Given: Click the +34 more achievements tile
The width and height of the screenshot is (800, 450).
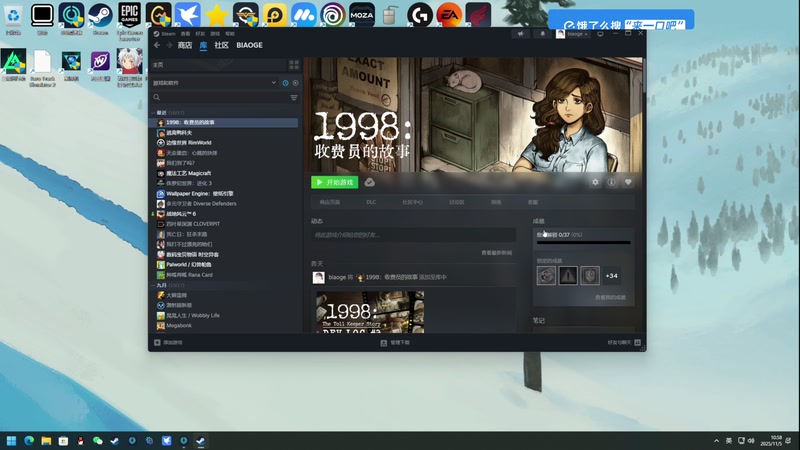Looking at the screenshot, I should coord(612,276).
